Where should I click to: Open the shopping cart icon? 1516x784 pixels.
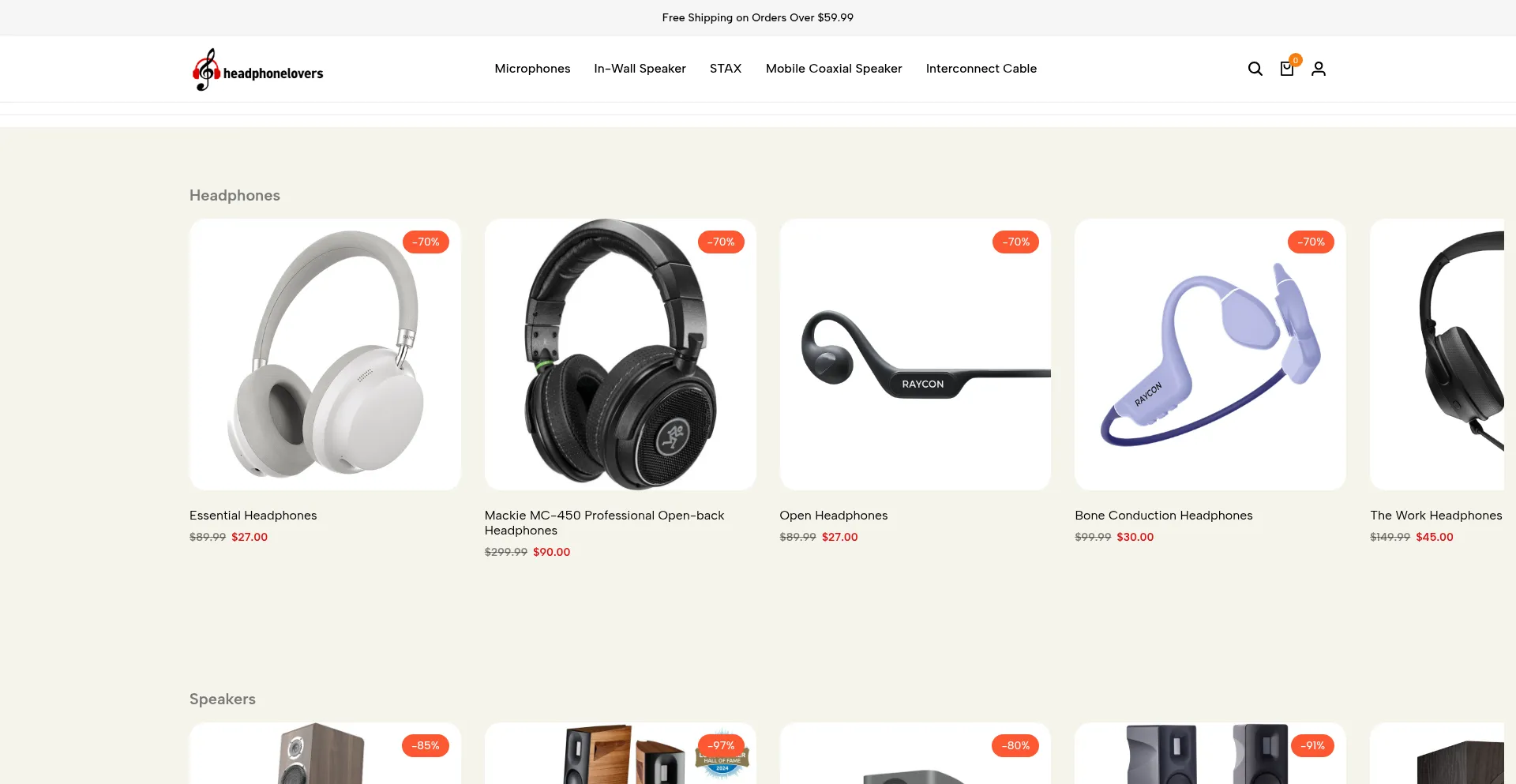tap(1287, 69)
